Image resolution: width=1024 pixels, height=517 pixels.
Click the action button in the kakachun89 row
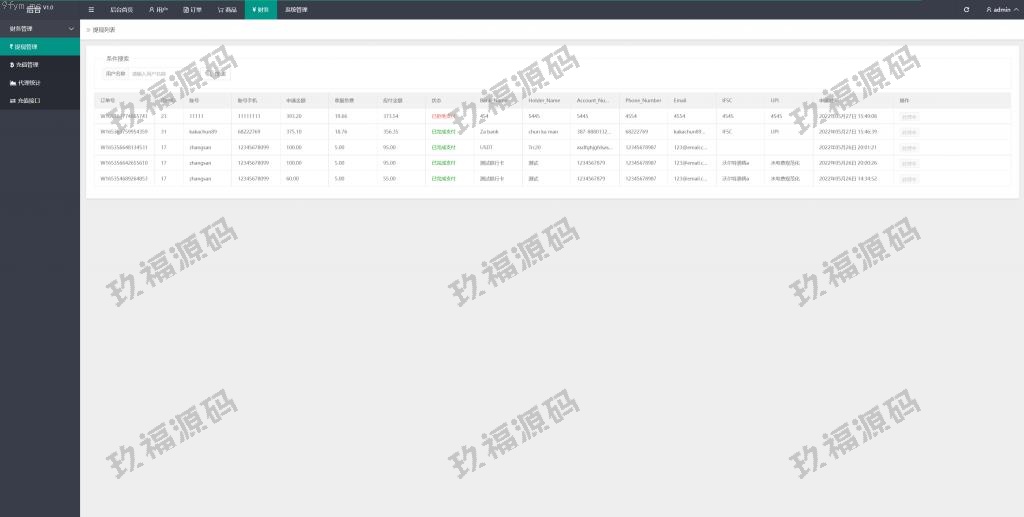tap(908, 131)
